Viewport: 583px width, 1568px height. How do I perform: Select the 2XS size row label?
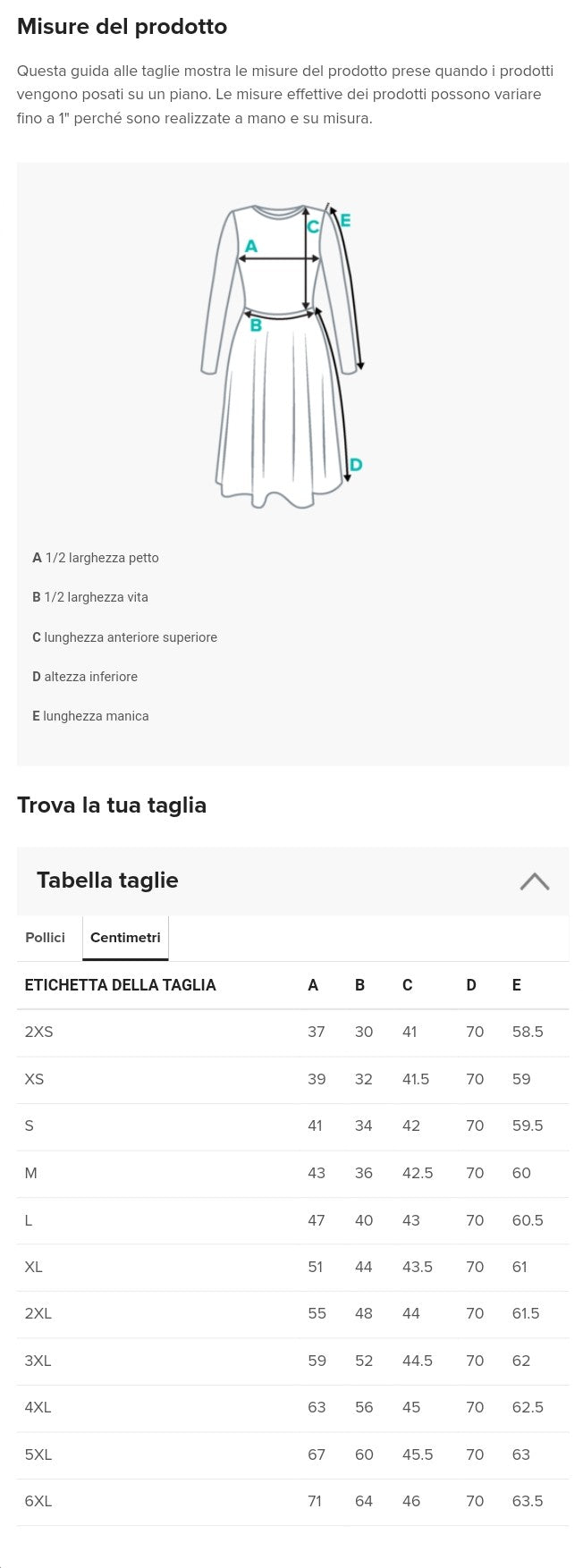coord(39,1032)
